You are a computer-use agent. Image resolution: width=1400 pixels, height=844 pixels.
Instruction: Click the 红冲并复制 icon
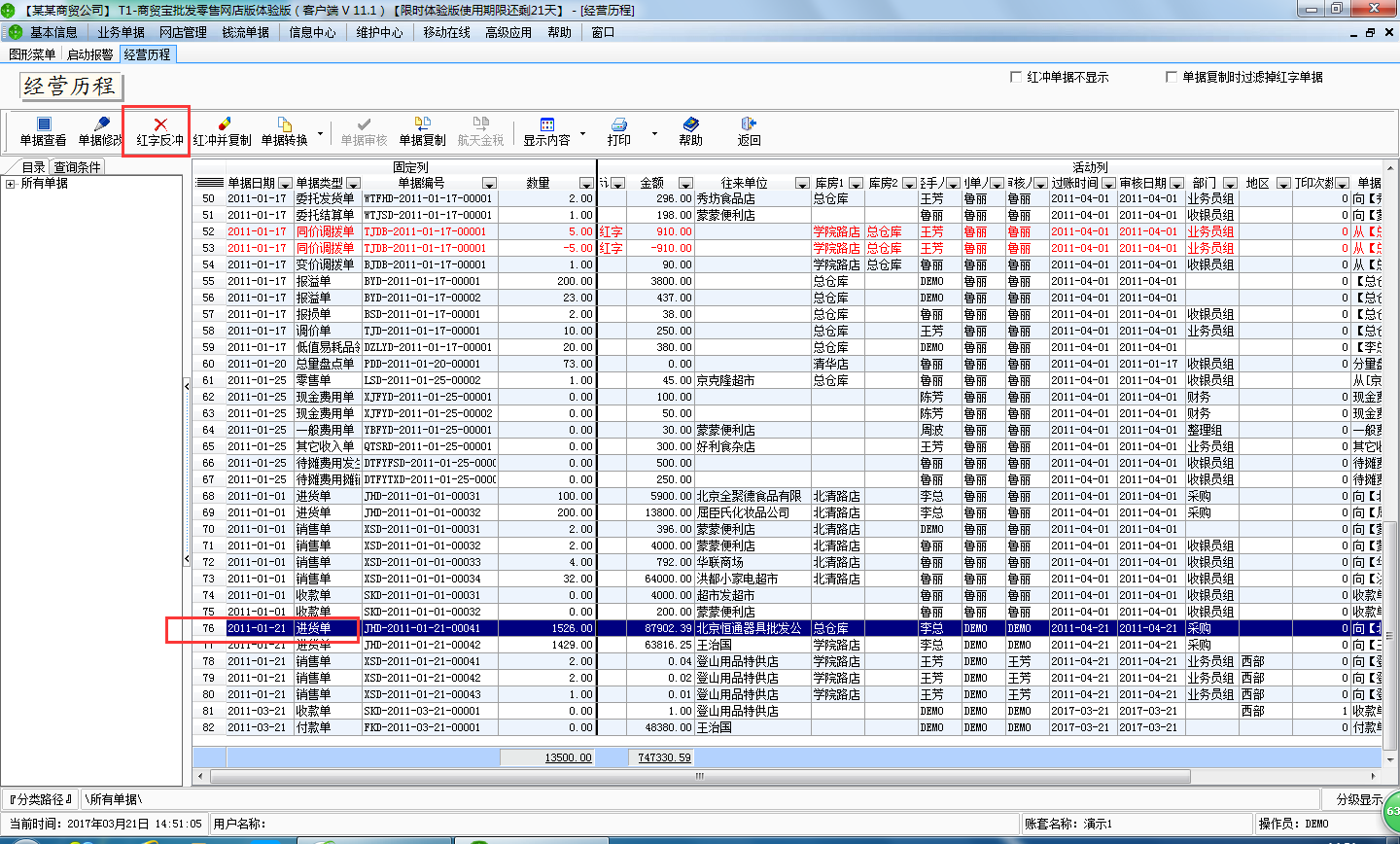coord(222,131)
